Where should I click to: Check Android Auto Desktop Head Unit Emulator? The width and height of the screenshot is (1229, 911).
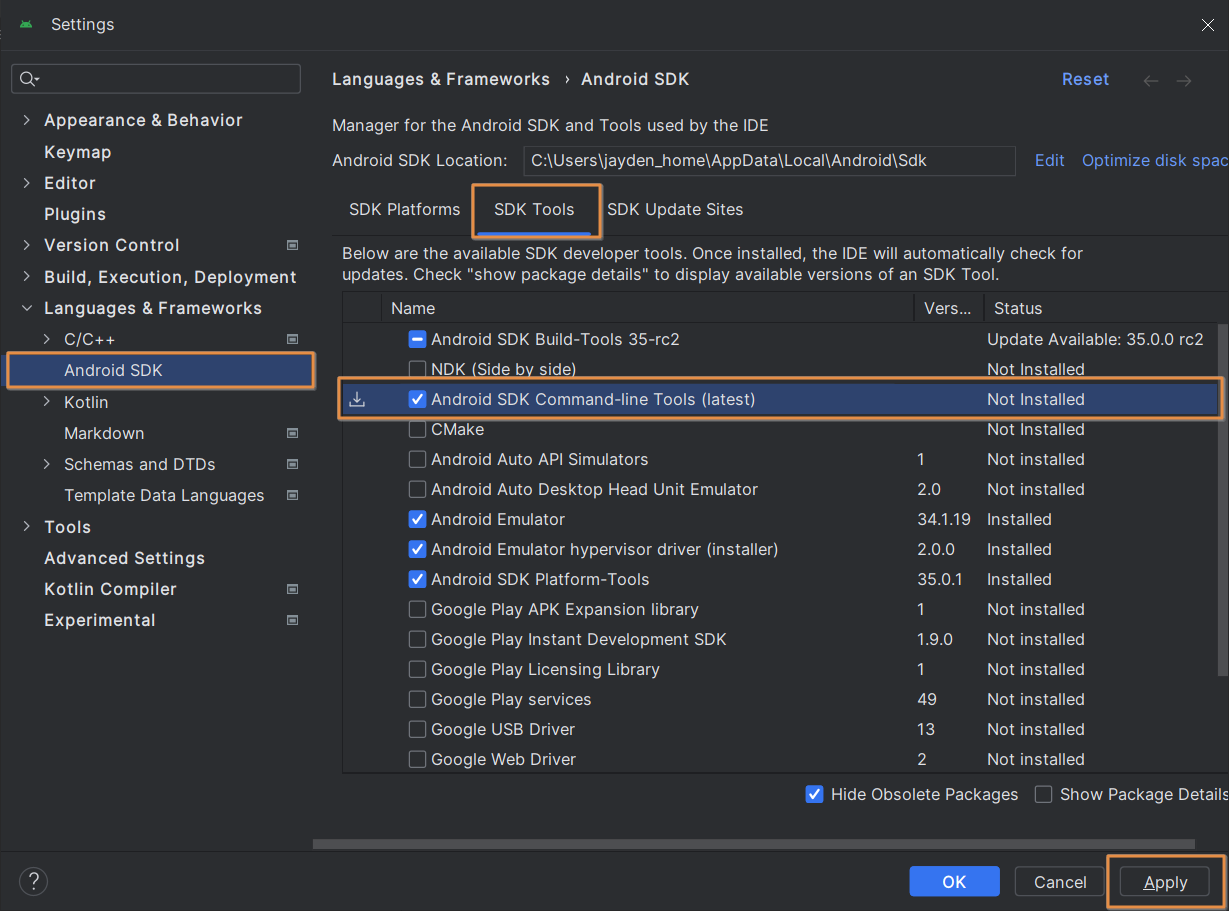pyautogui.click(x=418, y=489)
